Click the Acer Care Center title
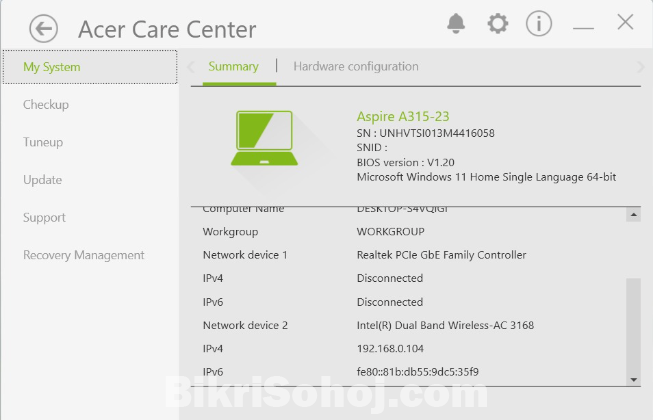The width and height of the screenshot is (653, 420). tap(167, 30)
